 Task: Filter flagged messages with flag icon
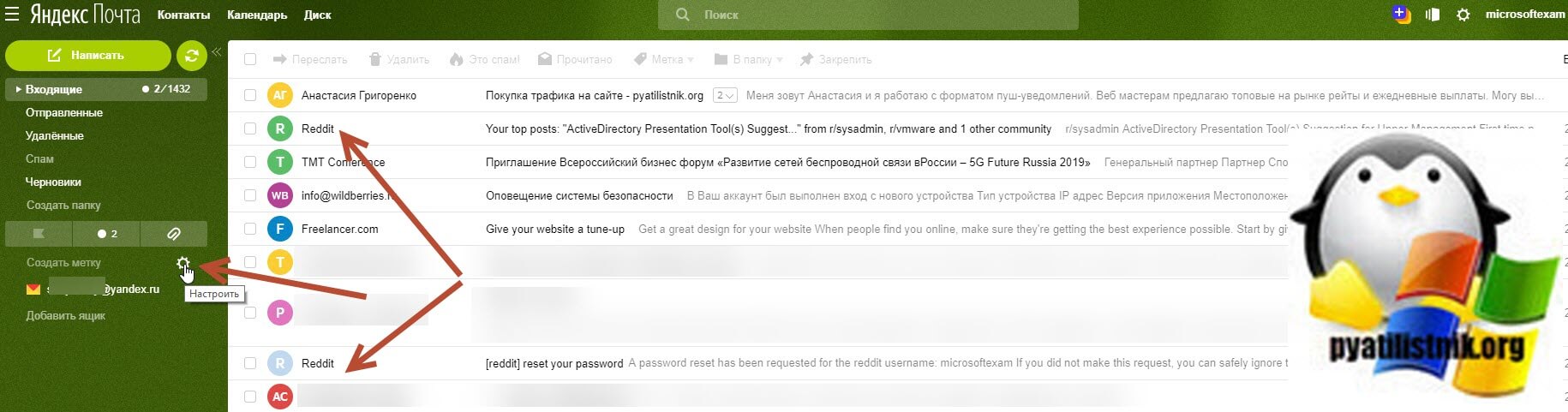[x=39, y=233]
